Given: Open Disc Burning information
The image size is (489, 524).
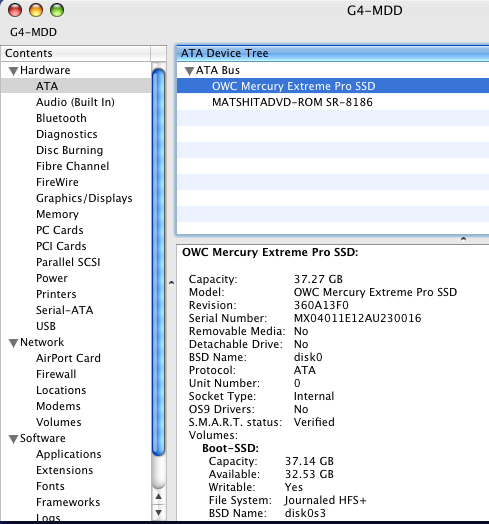Looking at the screenshot, I should [x=69, y=150].
